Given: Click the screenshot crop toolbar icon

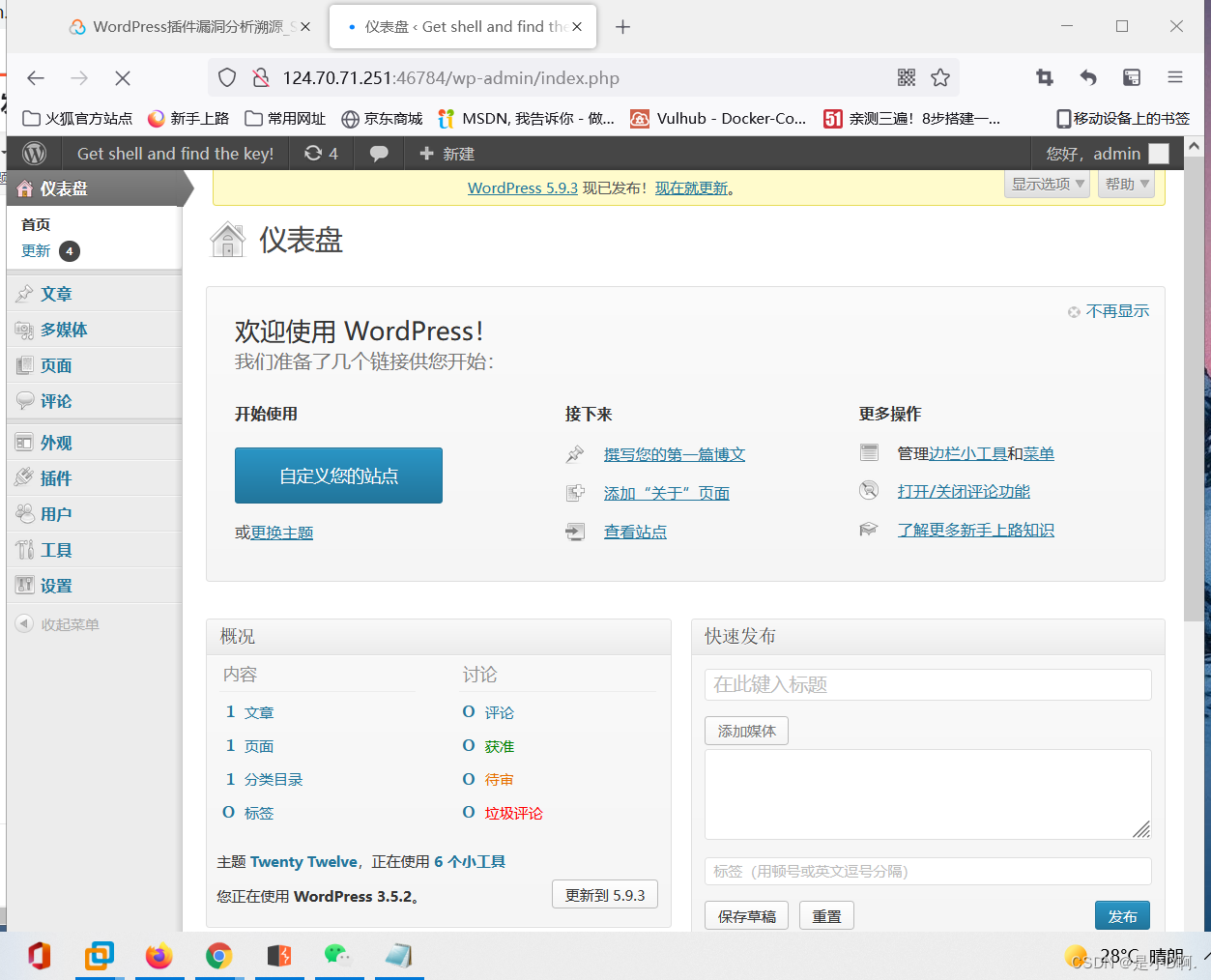Looking at the screenshot, I should click(x=1045, y=78).
